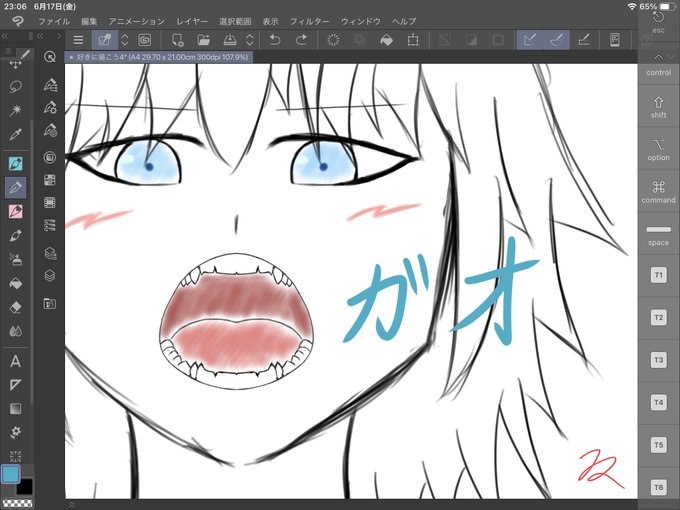The image size is (680, 510).
Task: Open the ヘルプ menu
Action: pos(404,21)
